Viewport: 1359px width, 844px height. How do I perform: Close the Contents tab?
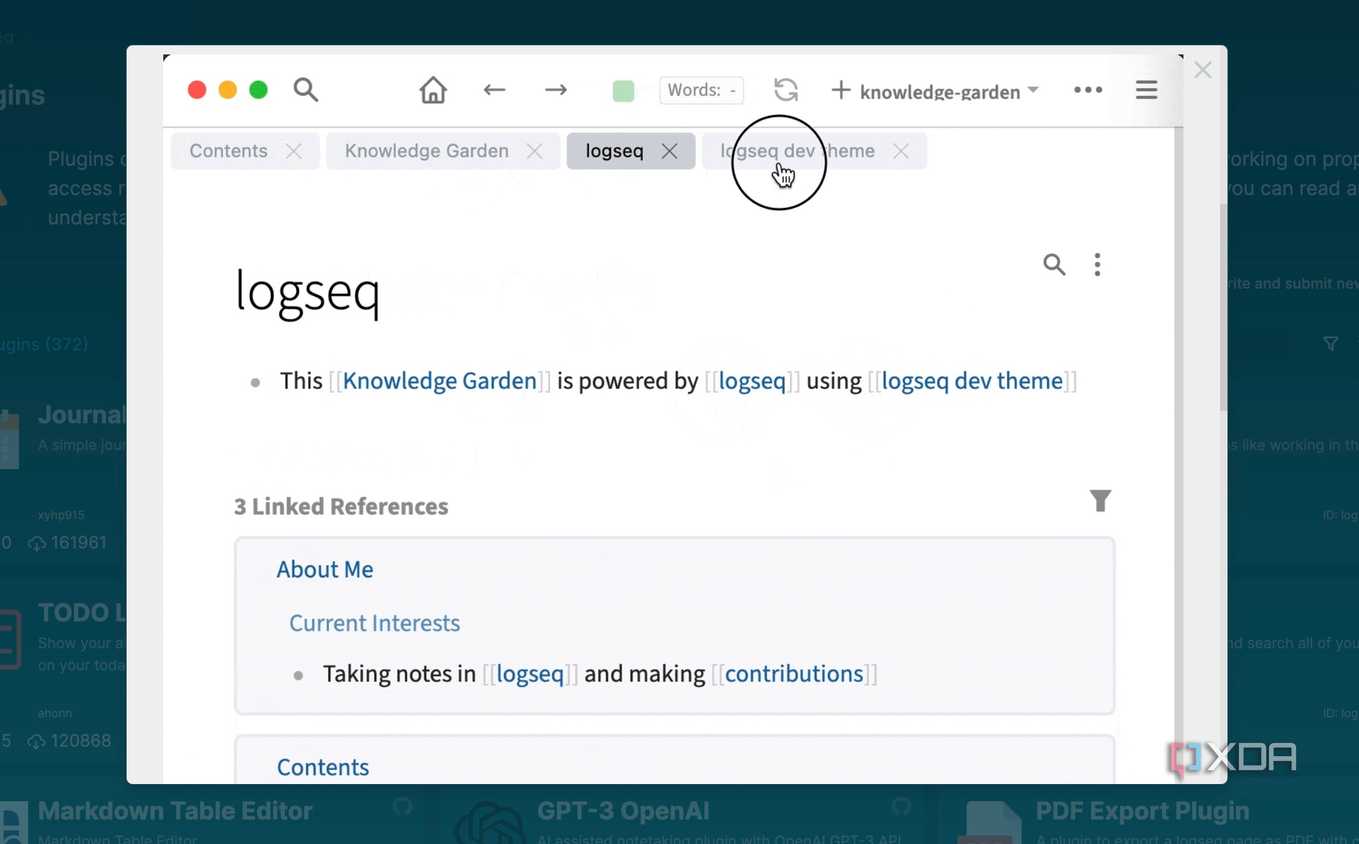pyautogui.click(x=293, y=151)
